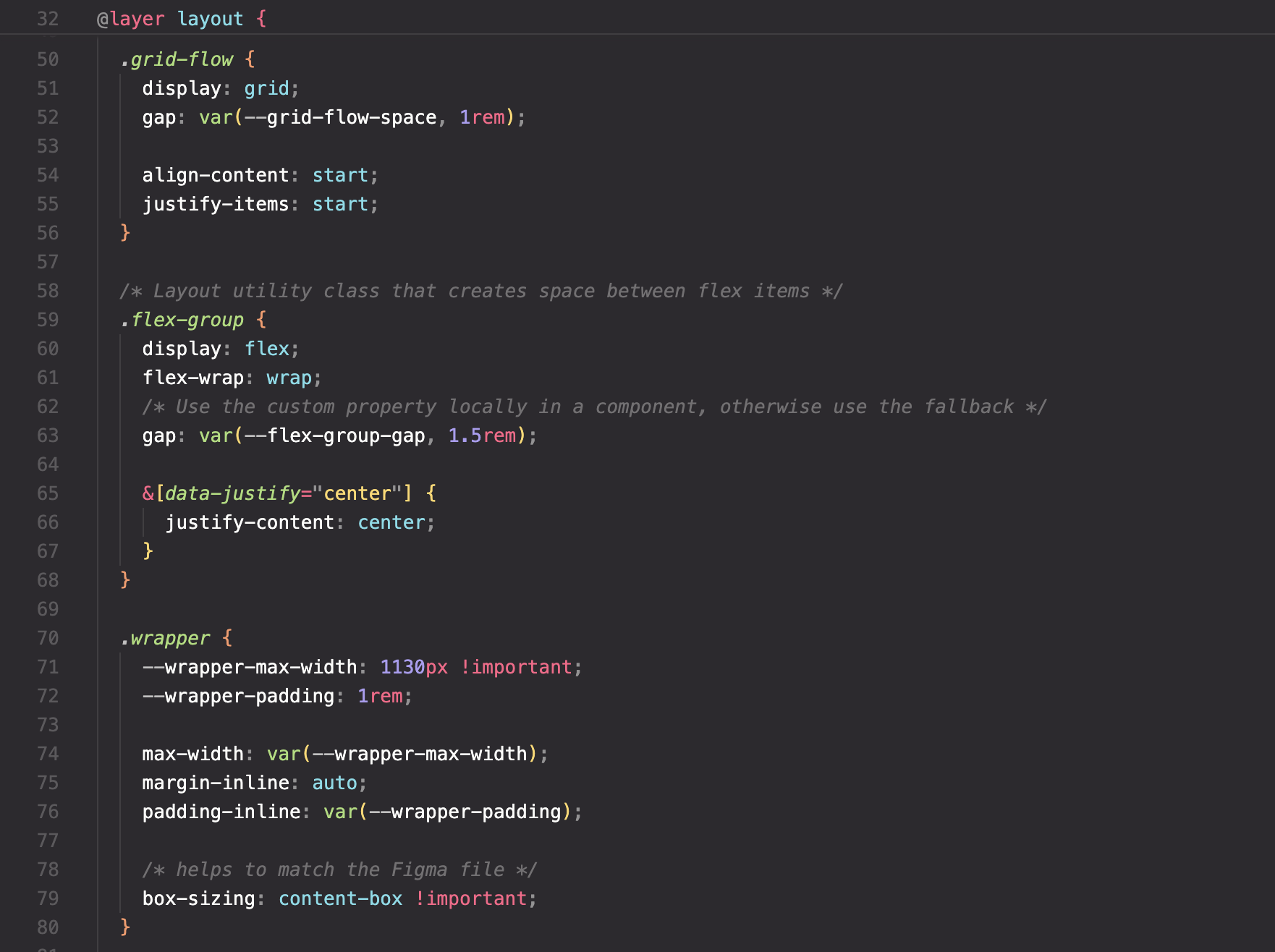Image resolution: width=1275 pixels, height=952 pixels.
Task: Click the data-justify attribute selector
Action: coord(232,493)
